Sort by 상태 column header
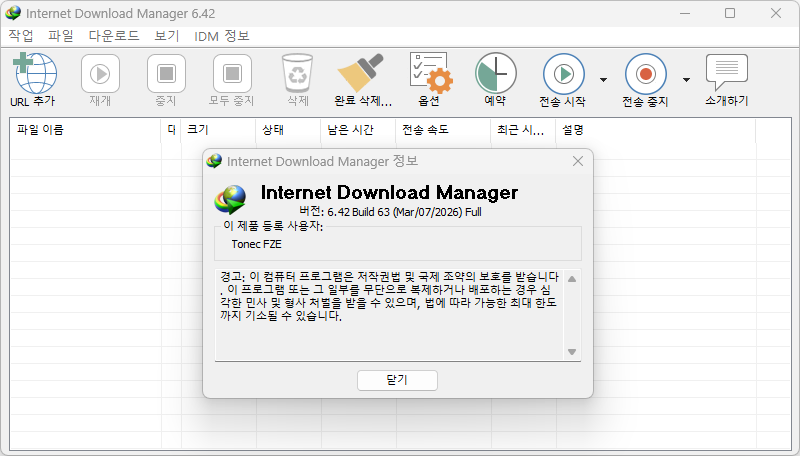 point(288,130)
